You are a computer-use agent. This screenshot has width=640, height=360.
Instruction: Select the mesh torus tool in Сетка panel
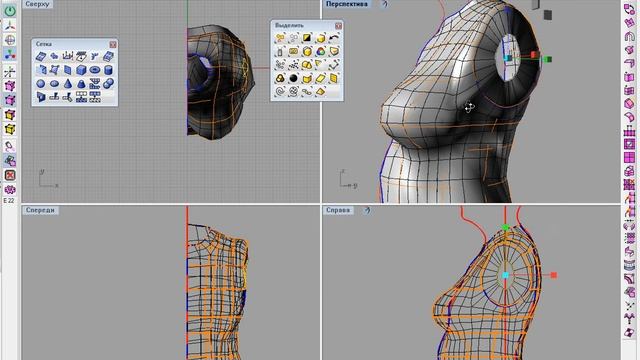point(95,70)
